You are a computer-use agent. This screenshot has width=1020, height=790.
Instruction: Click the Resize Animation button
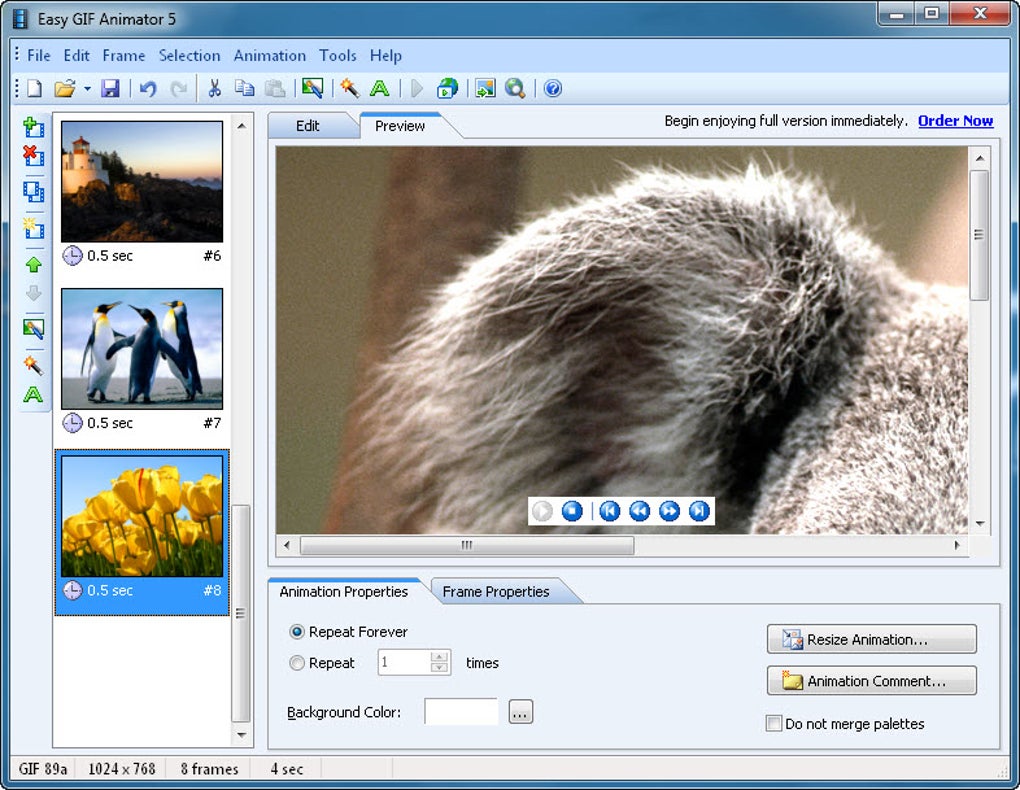(x=872, y=640)
